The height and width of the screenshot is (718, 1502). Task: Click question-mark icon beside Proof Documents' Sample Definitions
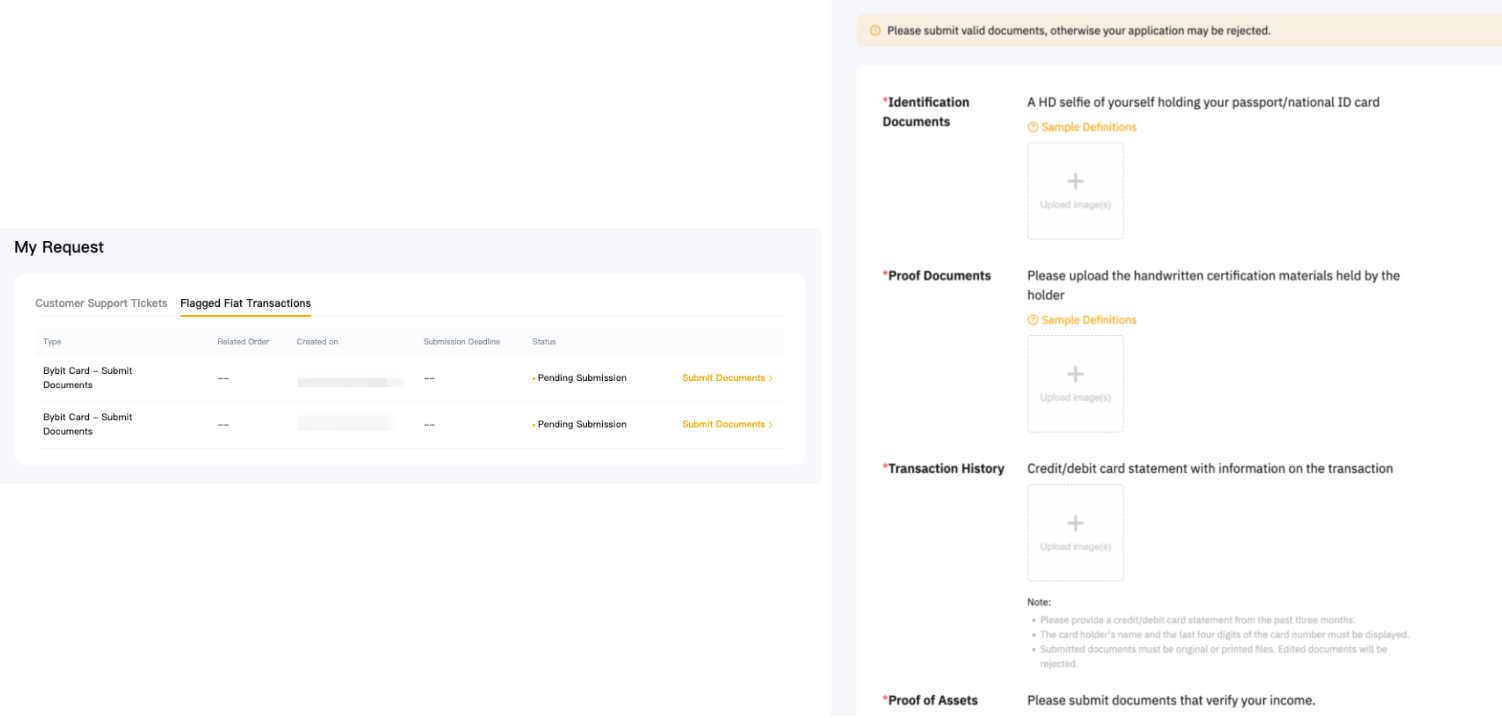[1033, 320]
